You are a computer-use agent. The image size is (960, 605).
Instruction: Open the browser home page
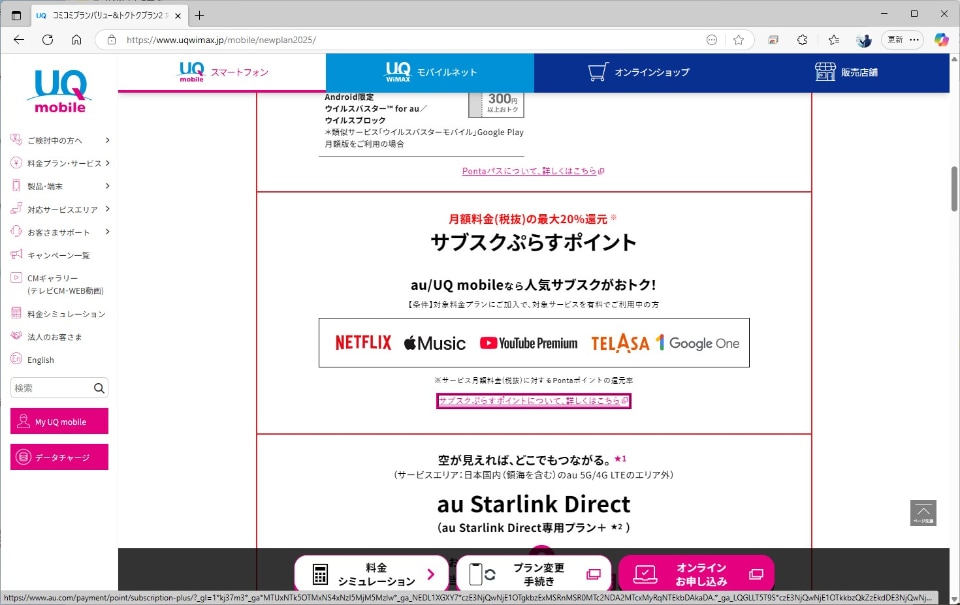click(77, 40)
